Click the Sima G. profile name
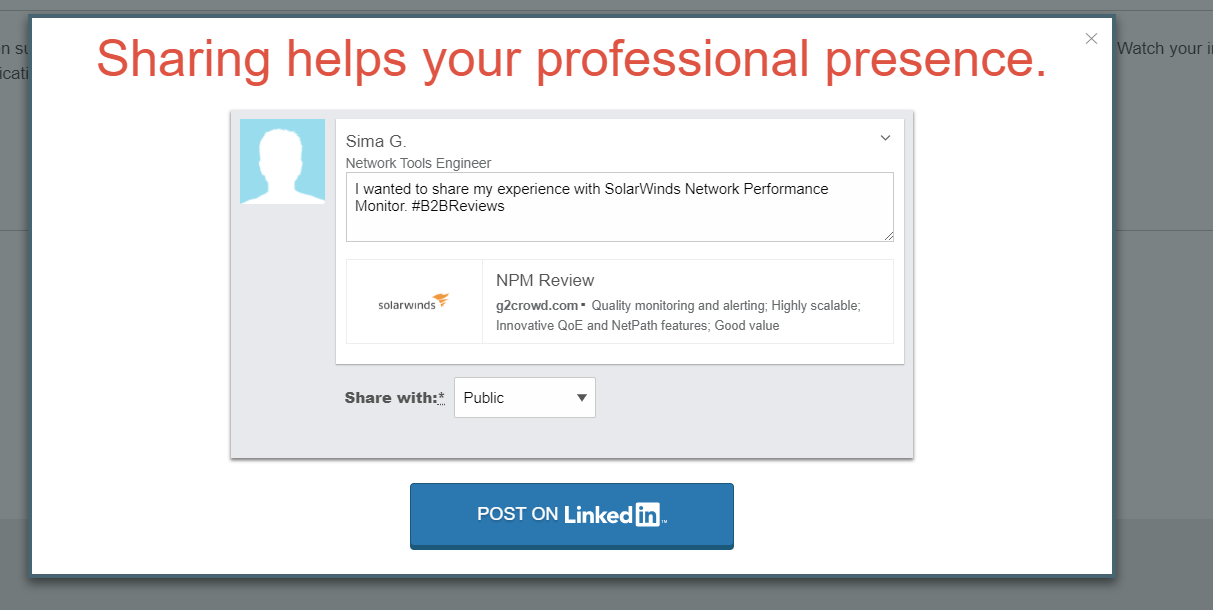Image resolution: width=1213 pixels, height=610 pixels. [375, 141]
